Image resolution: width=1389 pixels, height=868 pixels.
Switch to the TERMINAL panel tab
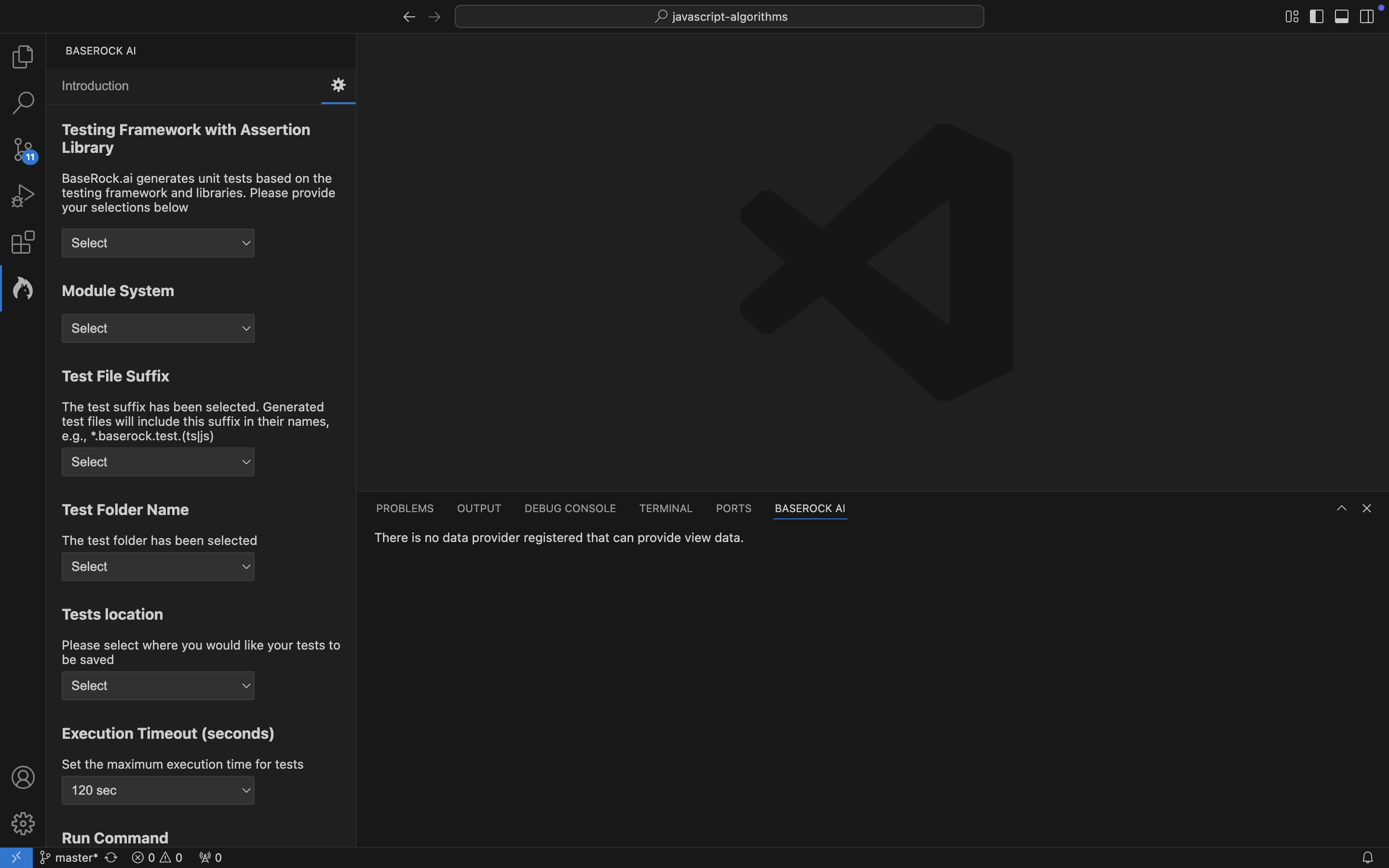665,508
